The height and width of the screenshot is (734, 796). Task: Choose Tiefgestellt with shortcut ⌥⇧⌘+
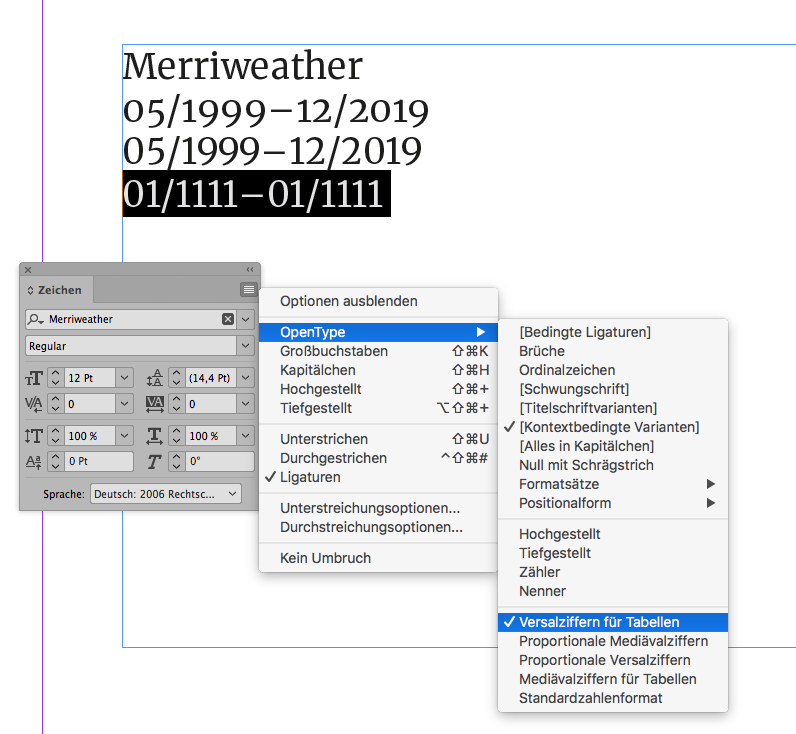378,408
